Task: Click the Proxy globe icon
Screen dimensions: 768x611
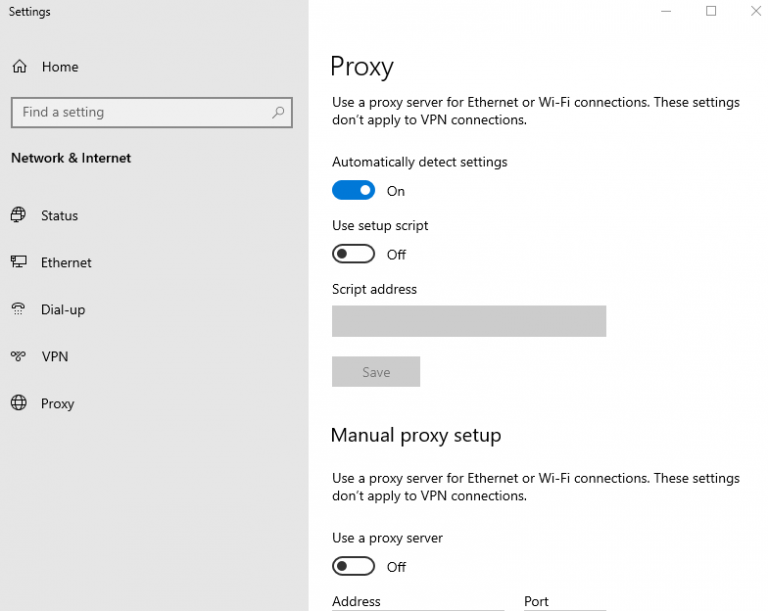Action: 19,403
